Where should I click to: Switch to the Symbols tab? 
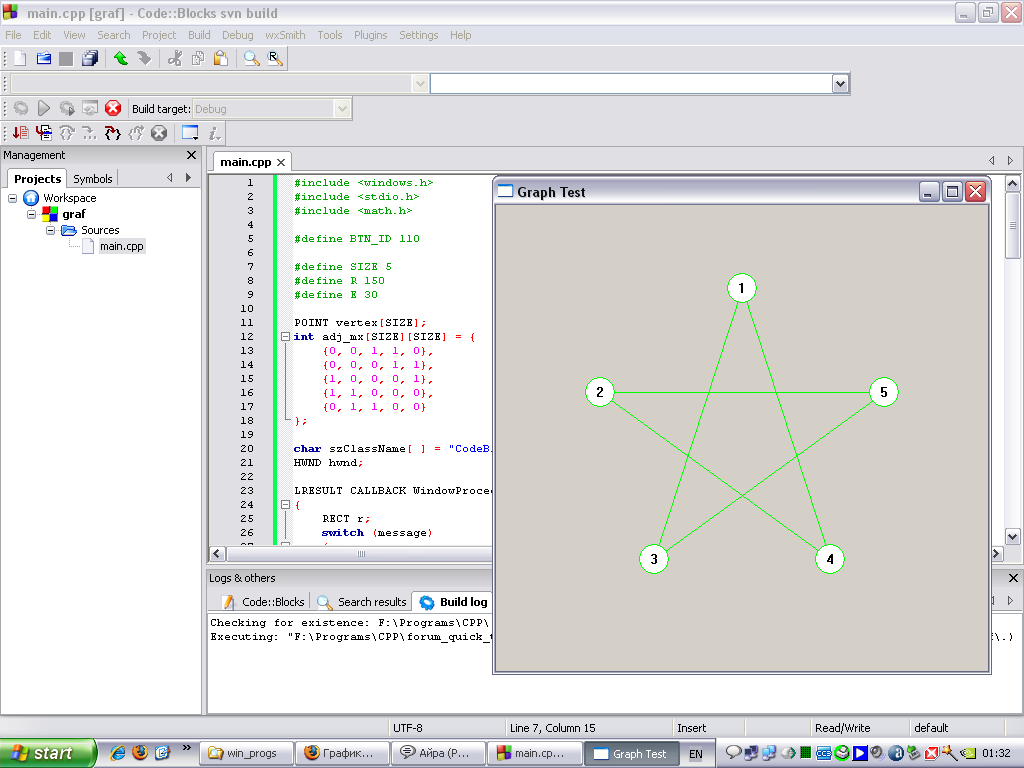click(93, 179)
